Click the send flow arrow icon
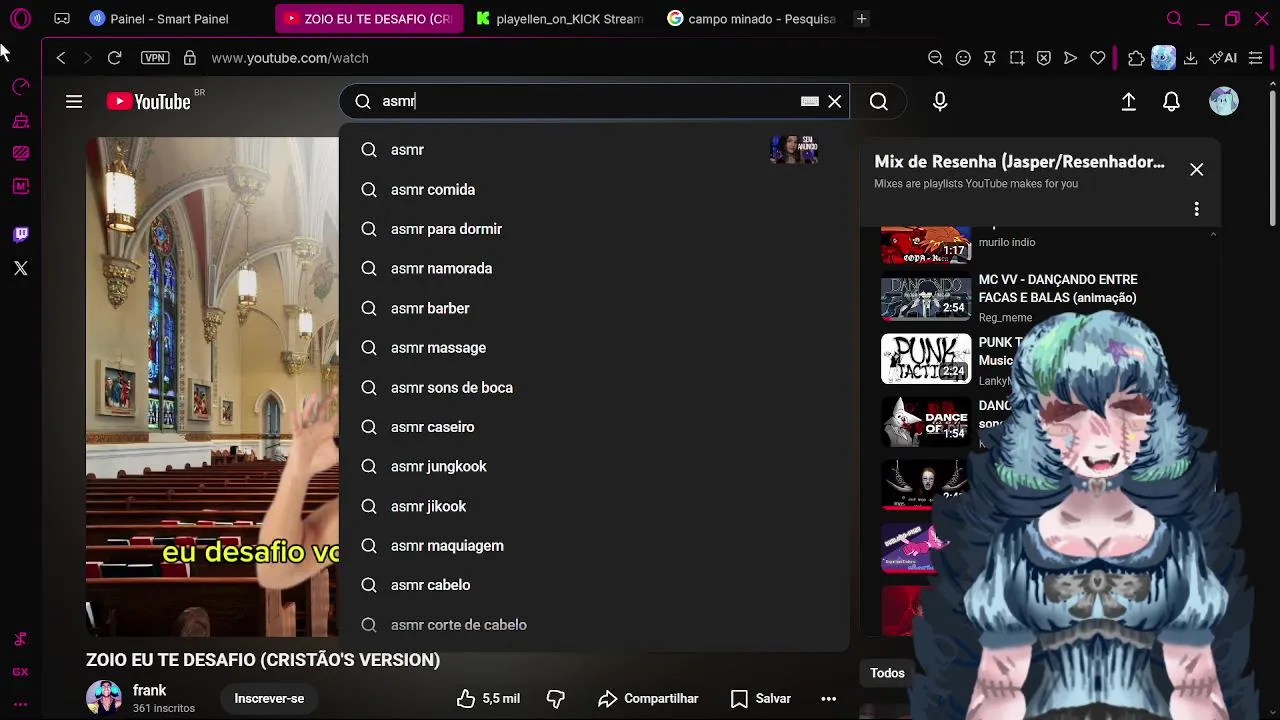 click(1070, 58)
